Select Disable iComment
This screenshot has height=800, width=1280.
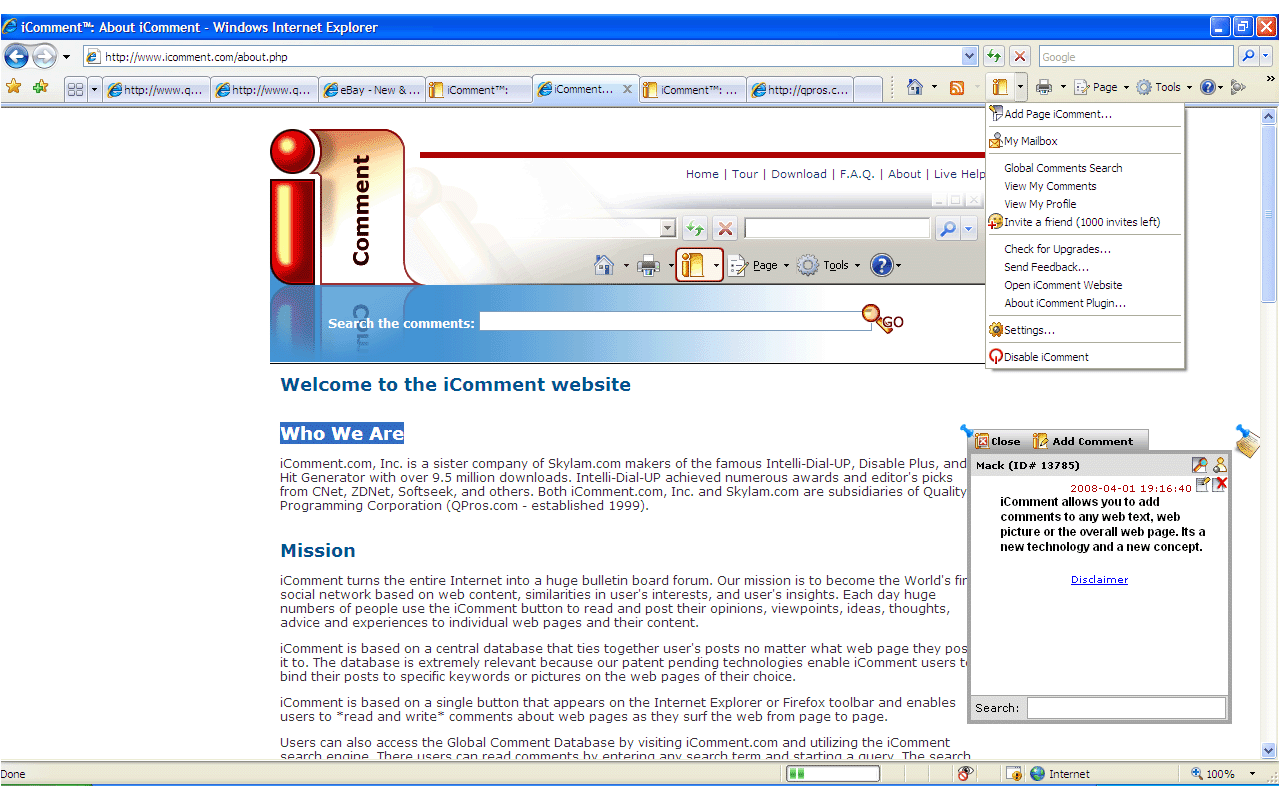click(x=1085, y=357)
